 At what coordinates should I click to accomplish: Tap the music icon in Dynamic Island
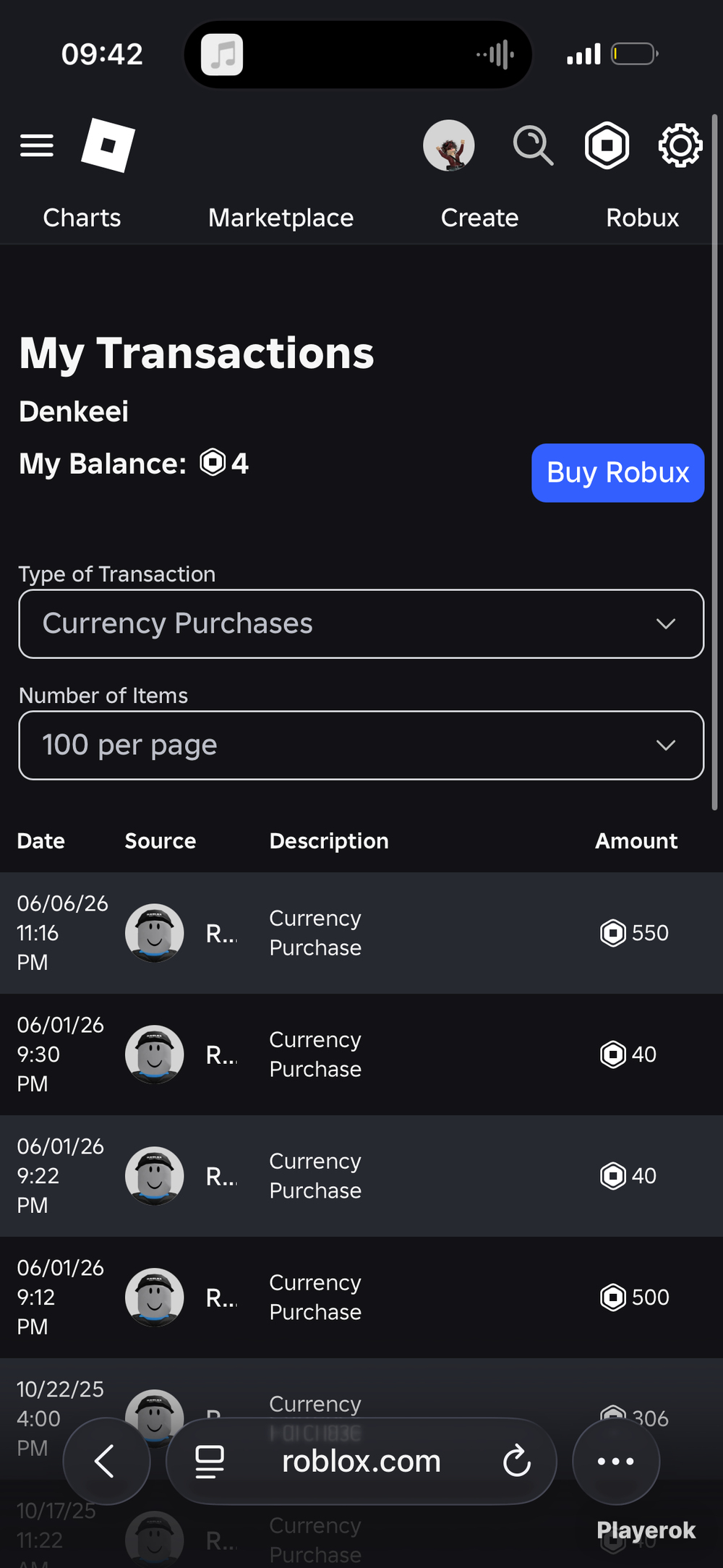[x=222, y=55]
